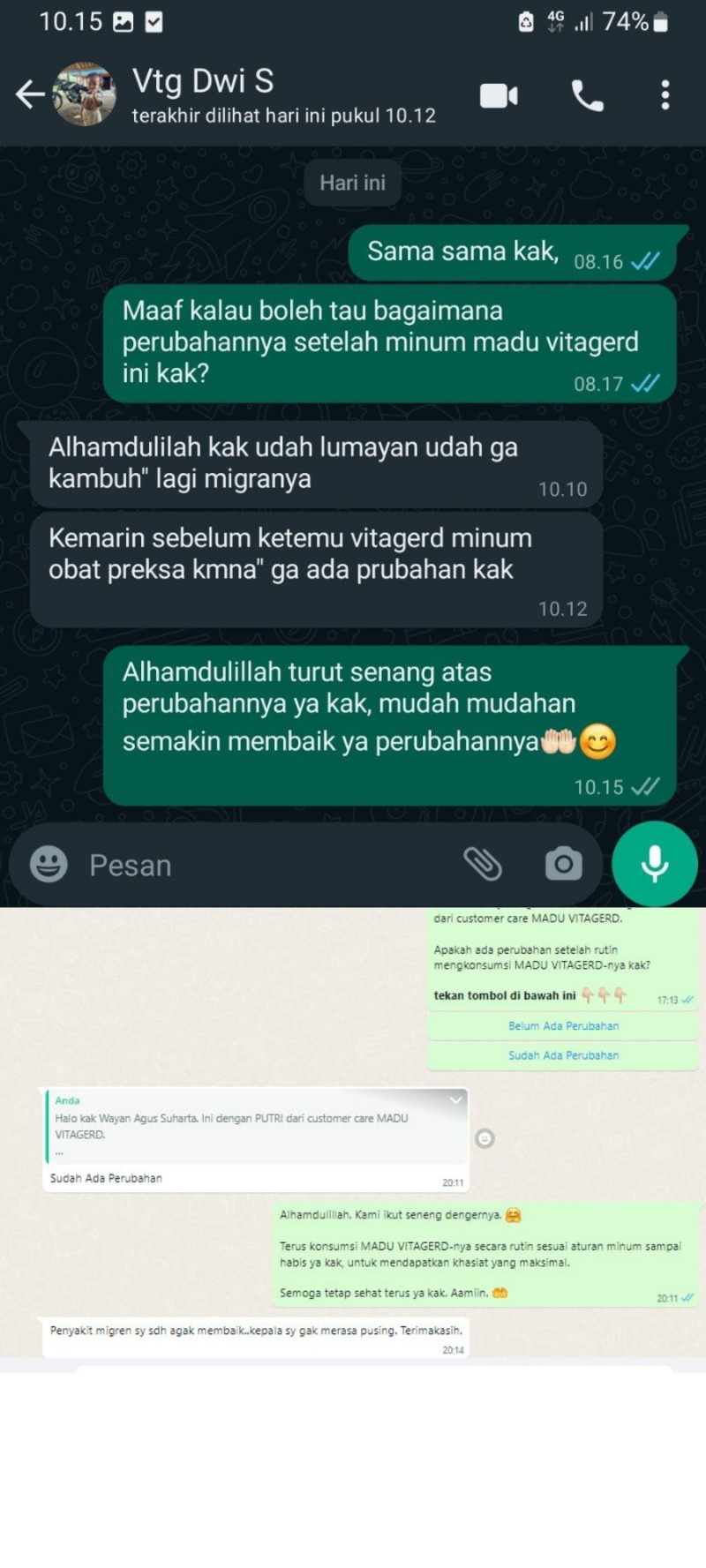706x1568 pixels.
Task: Tap the back arrow in chat header
Action: pyautogui.click(x=30, y=94)
